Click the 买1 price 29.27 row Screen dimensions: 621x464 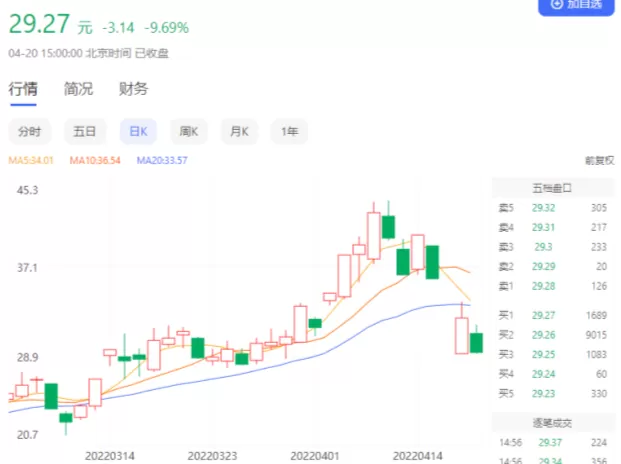[552, 316]
